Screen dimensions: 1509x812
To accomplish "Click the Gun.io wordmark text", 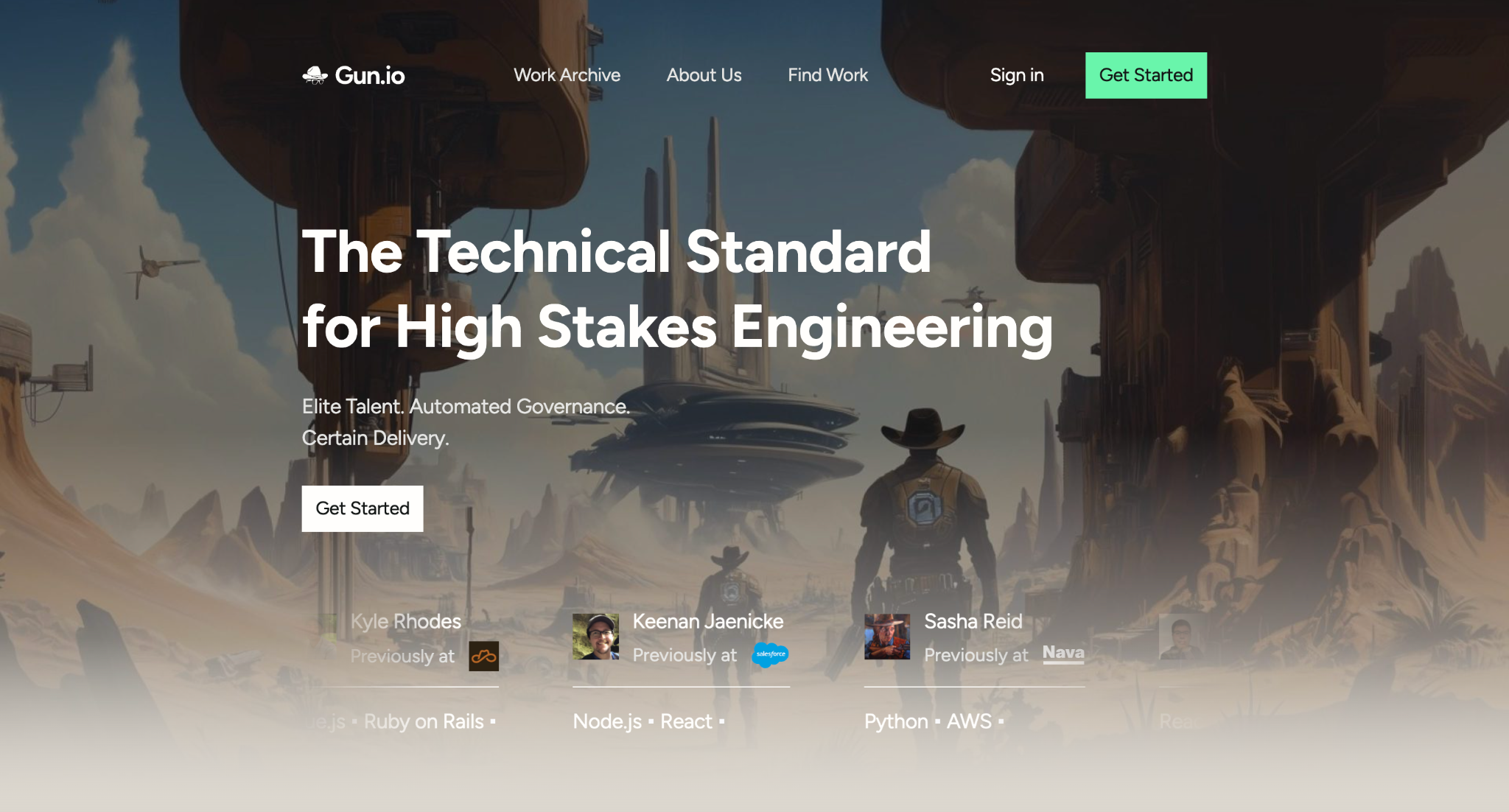I will coord(370,75).
